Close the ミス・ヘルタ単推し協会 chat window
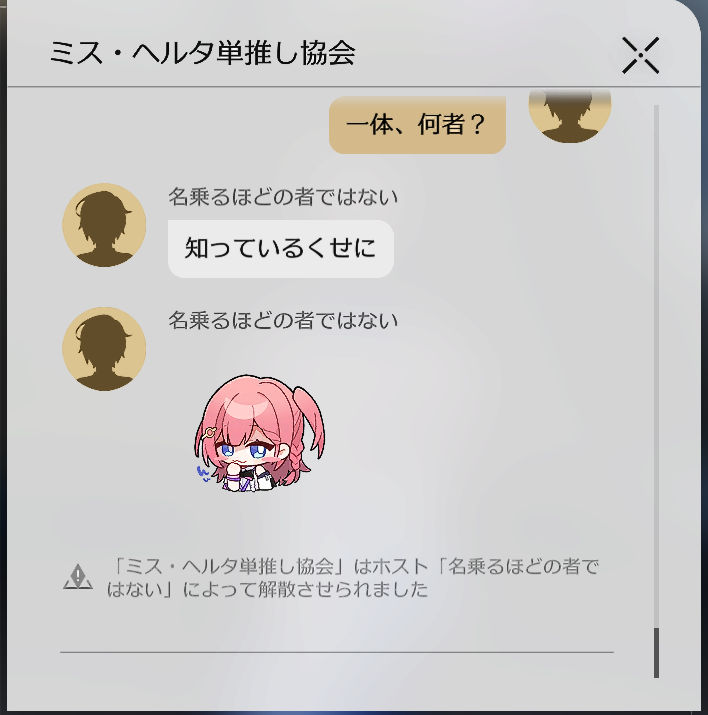 [x=641, y=55]
